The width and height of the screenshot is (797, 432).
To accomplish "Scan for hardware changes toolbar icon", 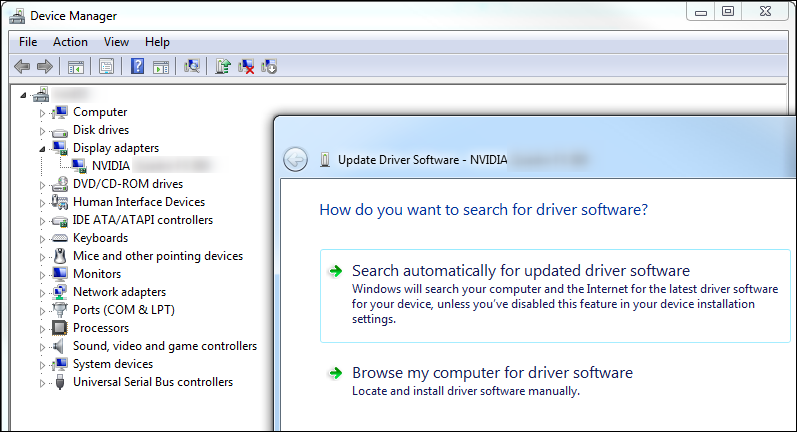I will click(x=192, y=66).
